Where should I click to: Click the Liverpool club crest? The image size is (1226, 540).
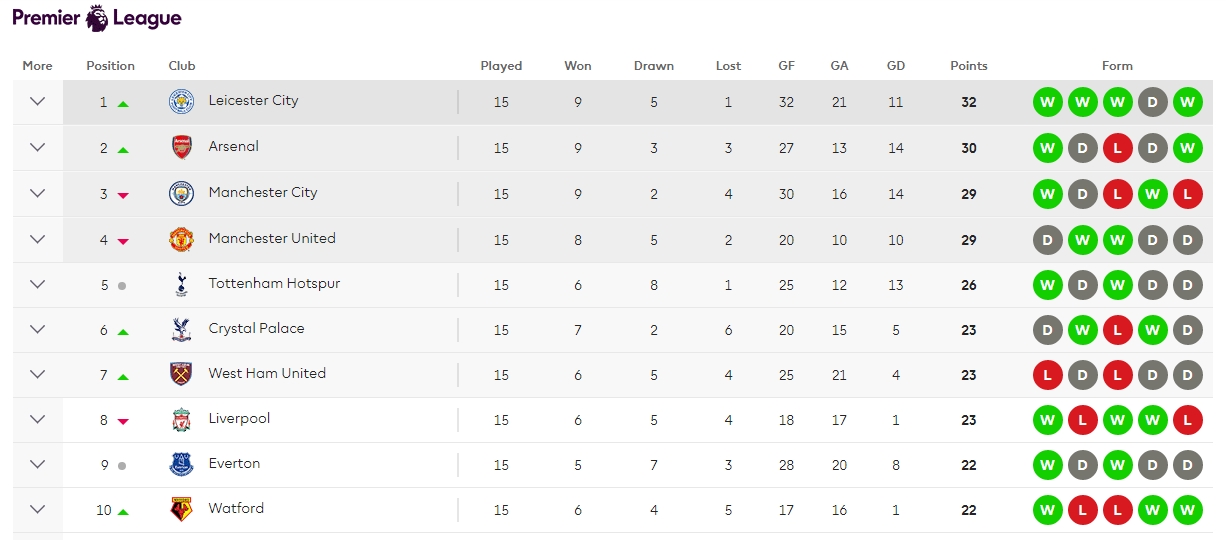point(181,420)
